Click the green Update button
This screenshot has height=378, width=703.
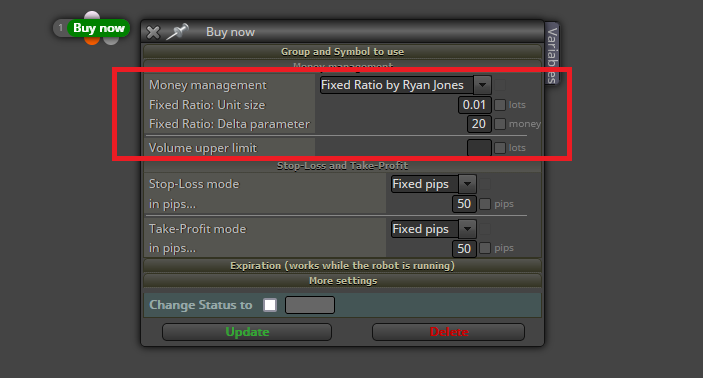[247, 332]
